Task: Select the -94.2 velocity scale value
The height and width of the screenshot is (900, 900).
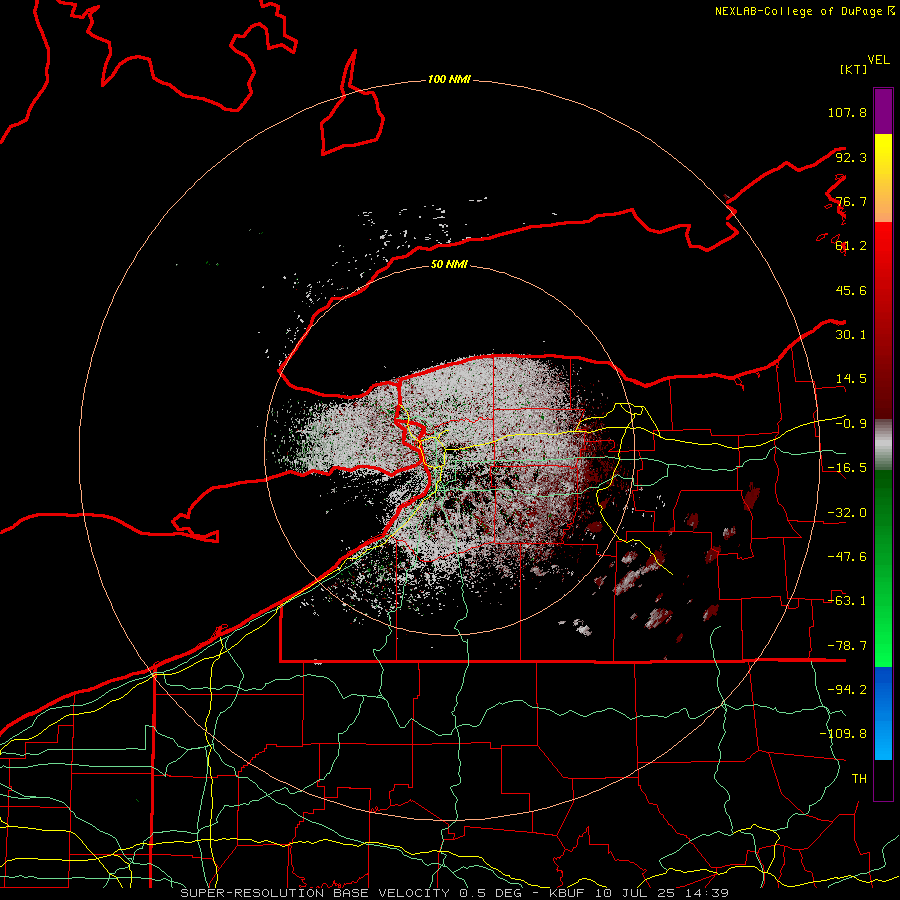Action: click(x=847, y=690)
